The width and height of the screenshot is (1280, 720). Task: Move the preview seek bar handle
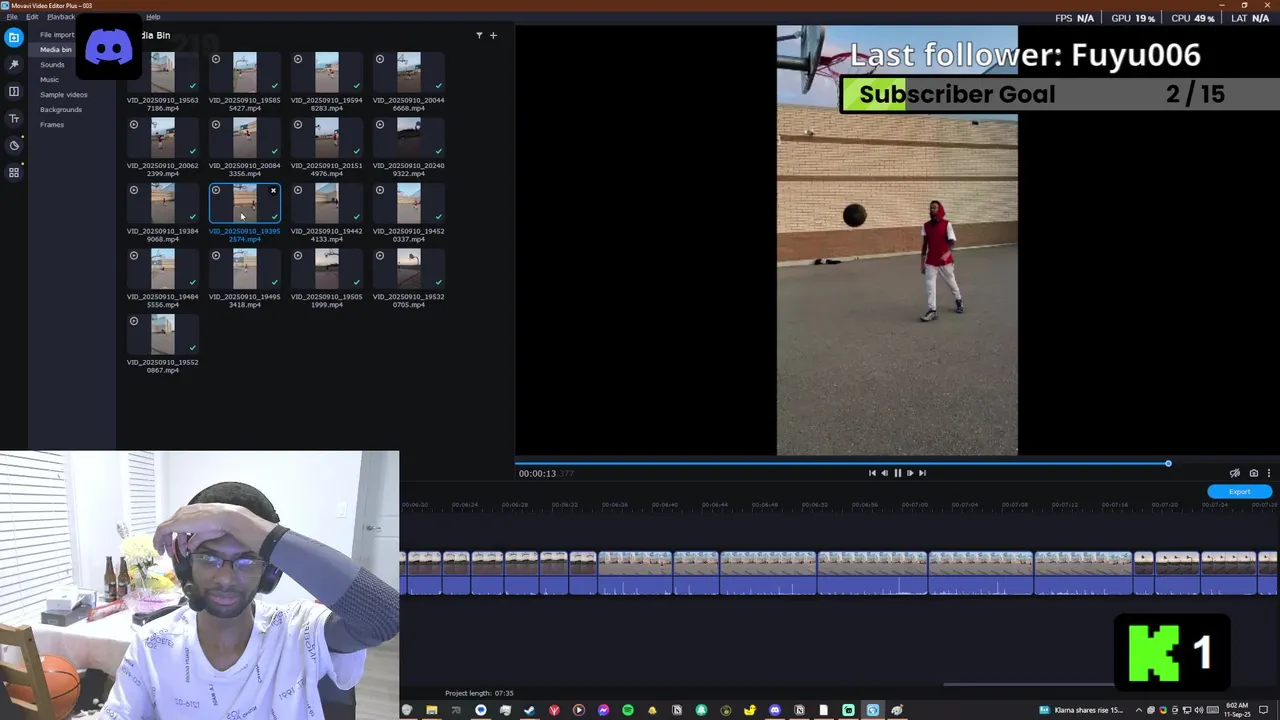click(1168, 463)
